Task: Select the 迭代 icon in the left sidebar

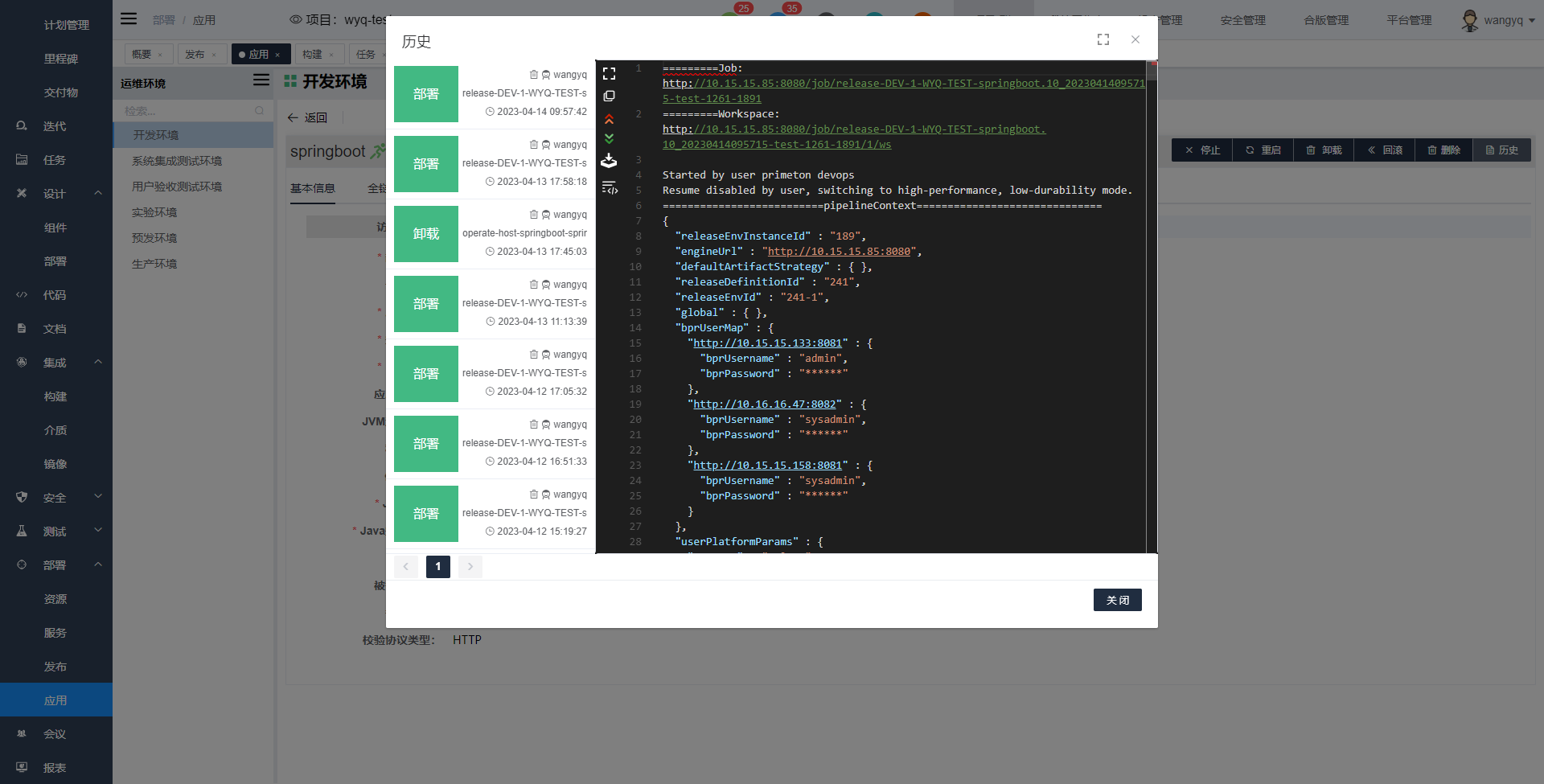Action: (21, 125)
